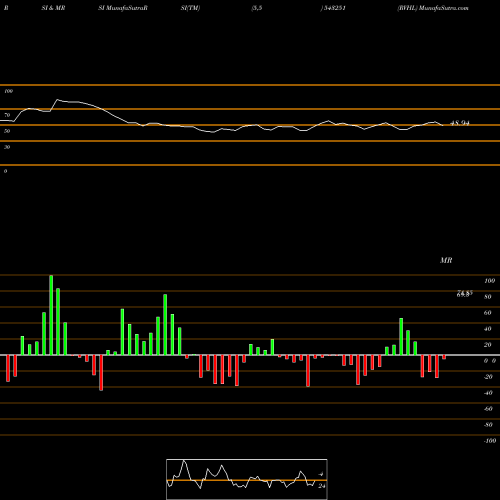Click the '543251' code in the header
Screen dimensions: 500x500
(334, 8)
